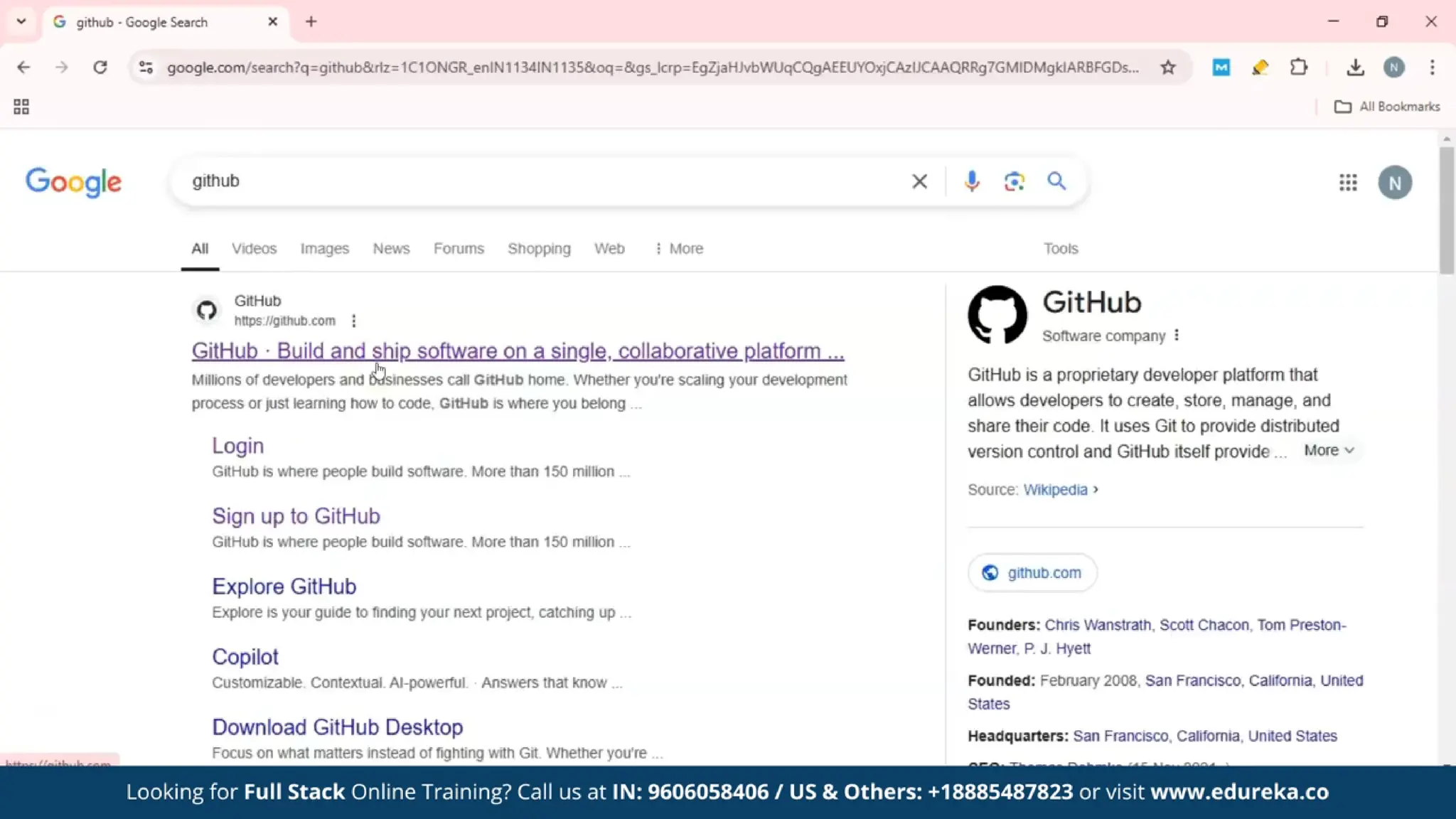1456x819 pixels.
Task: Start voice search with microphone icon
Action: coord(972,182)
